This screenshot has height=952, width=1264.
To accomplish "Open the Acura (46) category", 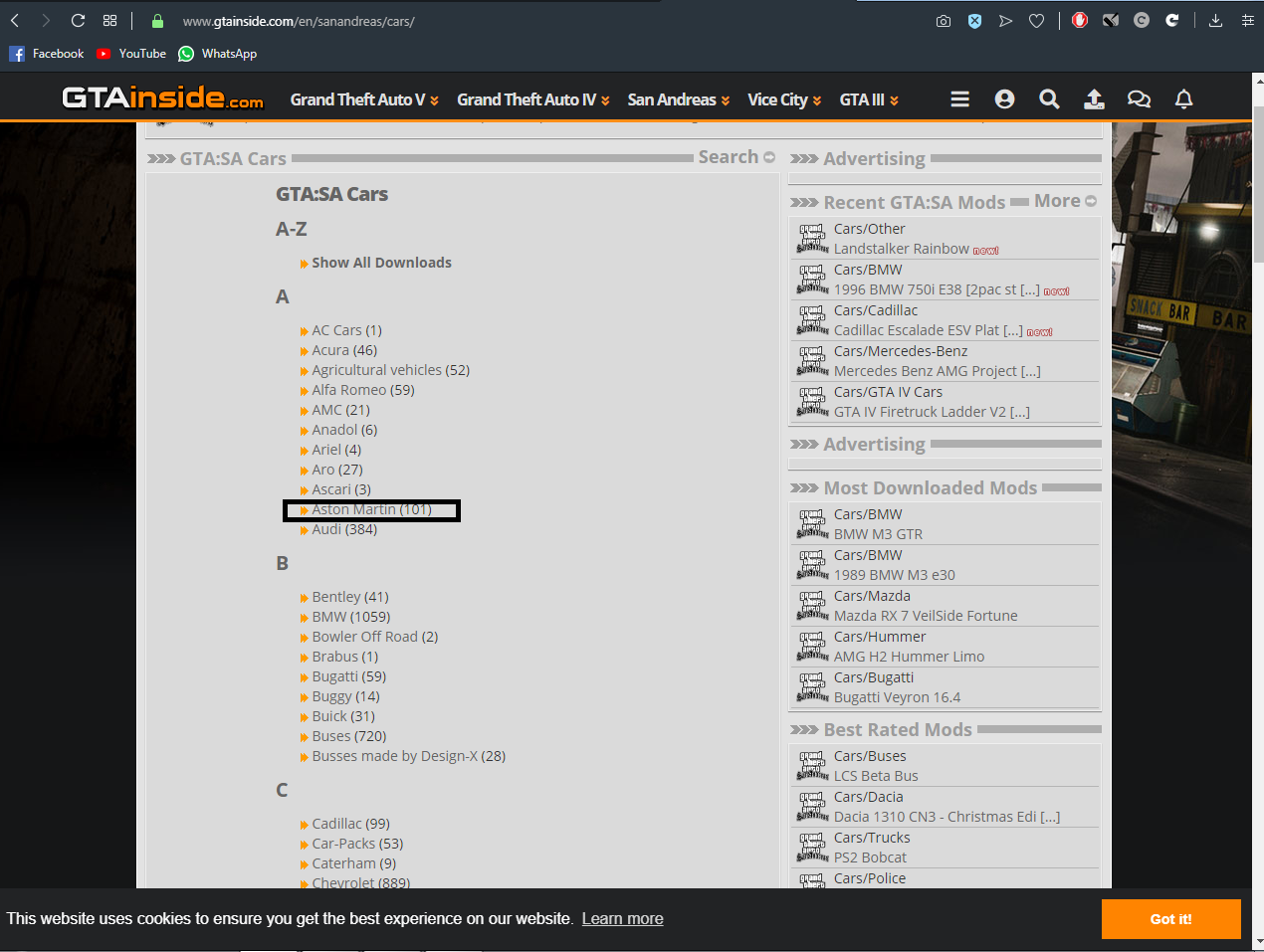I will [x=344, y=350].
